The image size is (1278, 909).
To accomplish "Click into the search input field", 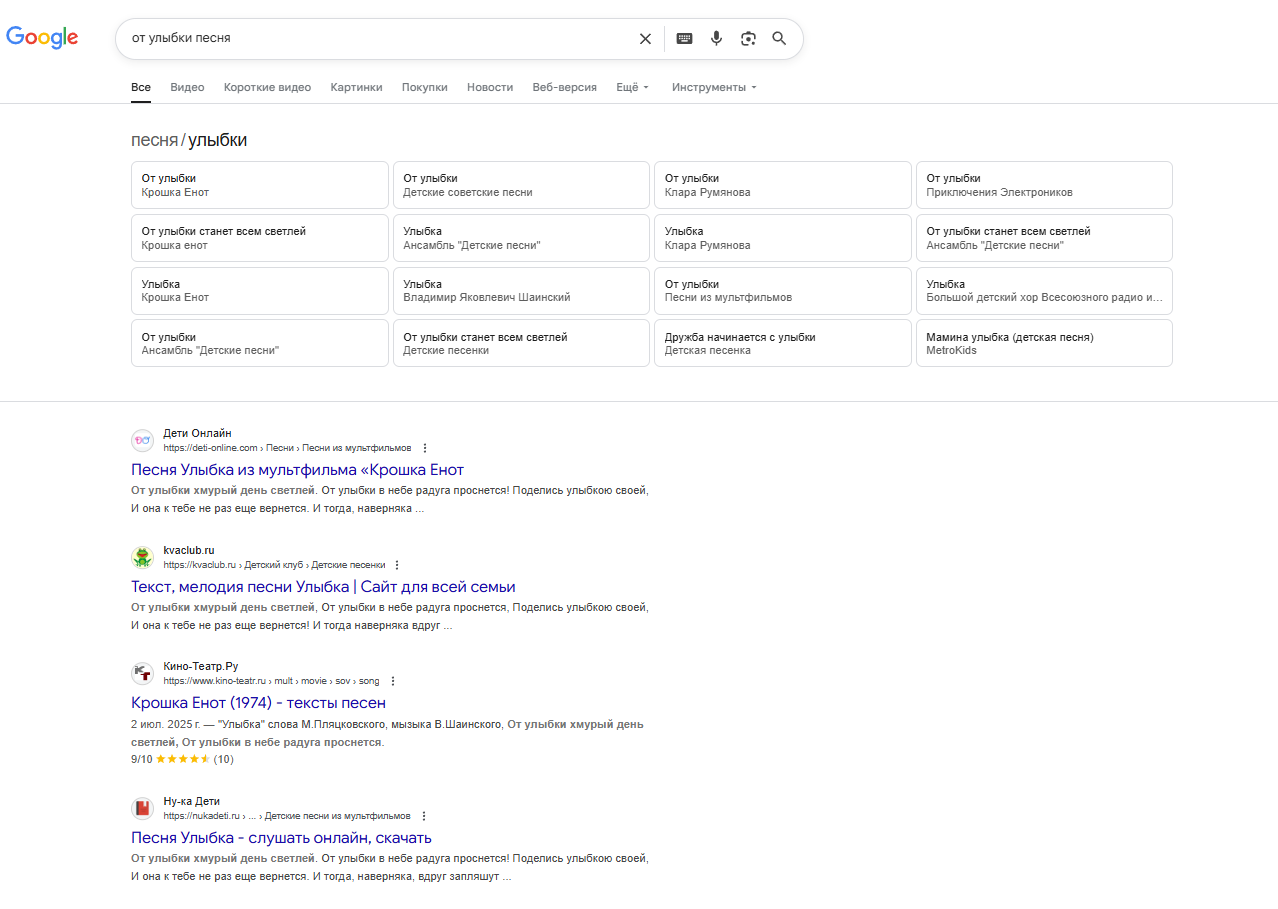I will point(380,39).
